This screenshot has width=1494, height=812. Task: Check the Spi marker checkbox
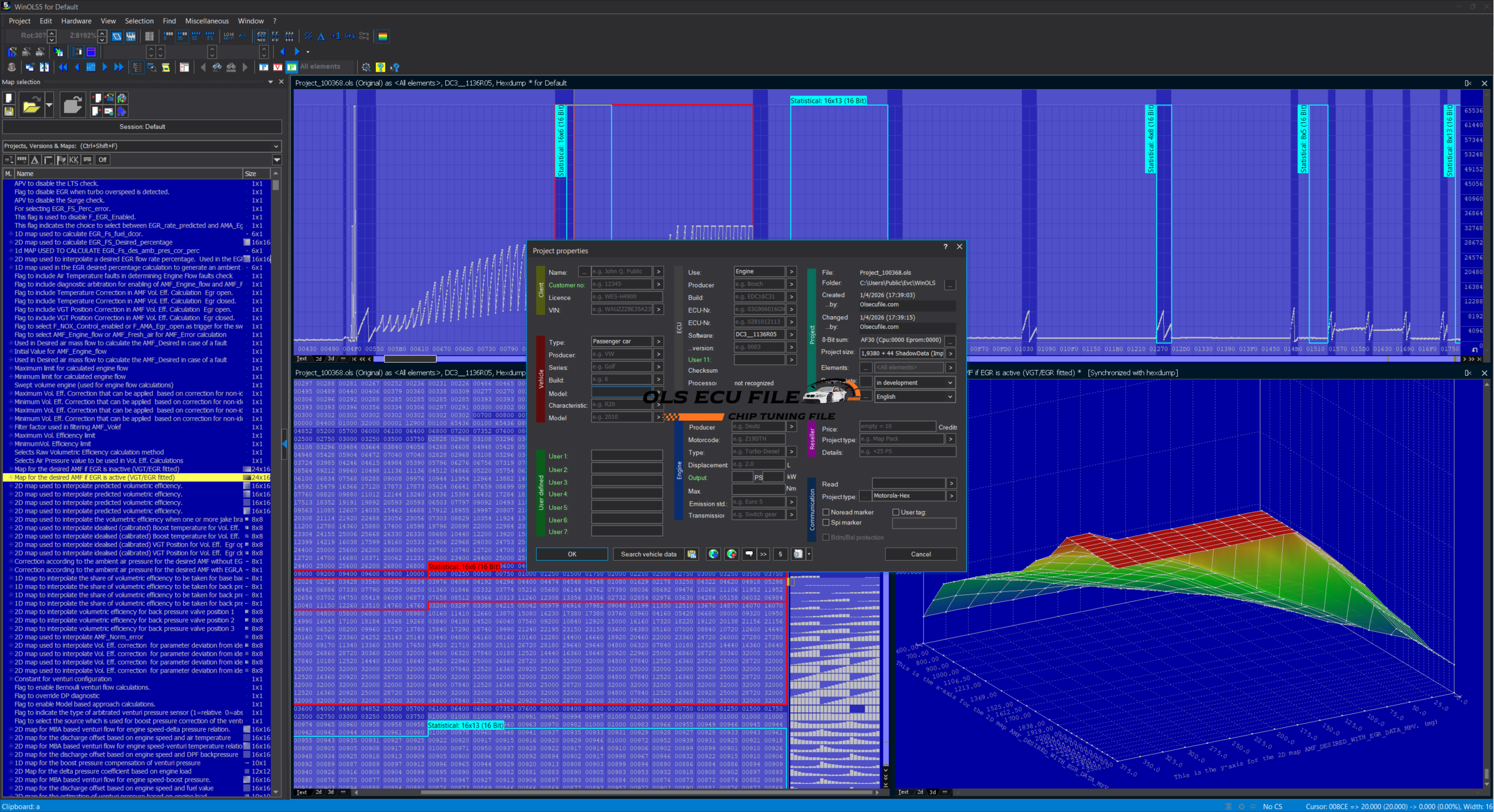pyautogui.click(x=826, y=523)
